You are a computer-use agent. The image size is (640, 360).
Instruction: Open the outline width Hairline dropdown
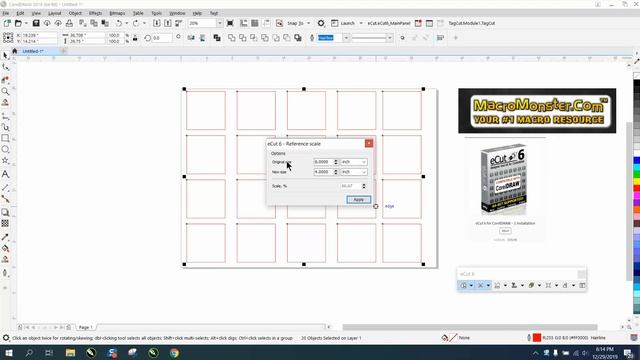tap(346, 38)
